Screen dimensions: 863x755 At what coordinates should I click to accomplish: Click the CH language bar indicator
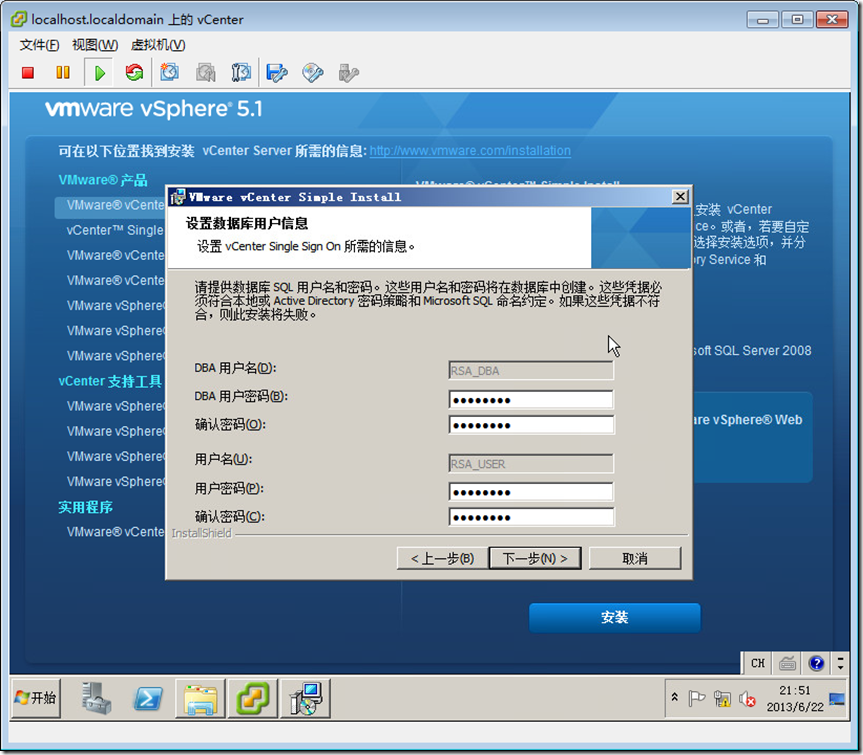[x=757, y=663]
